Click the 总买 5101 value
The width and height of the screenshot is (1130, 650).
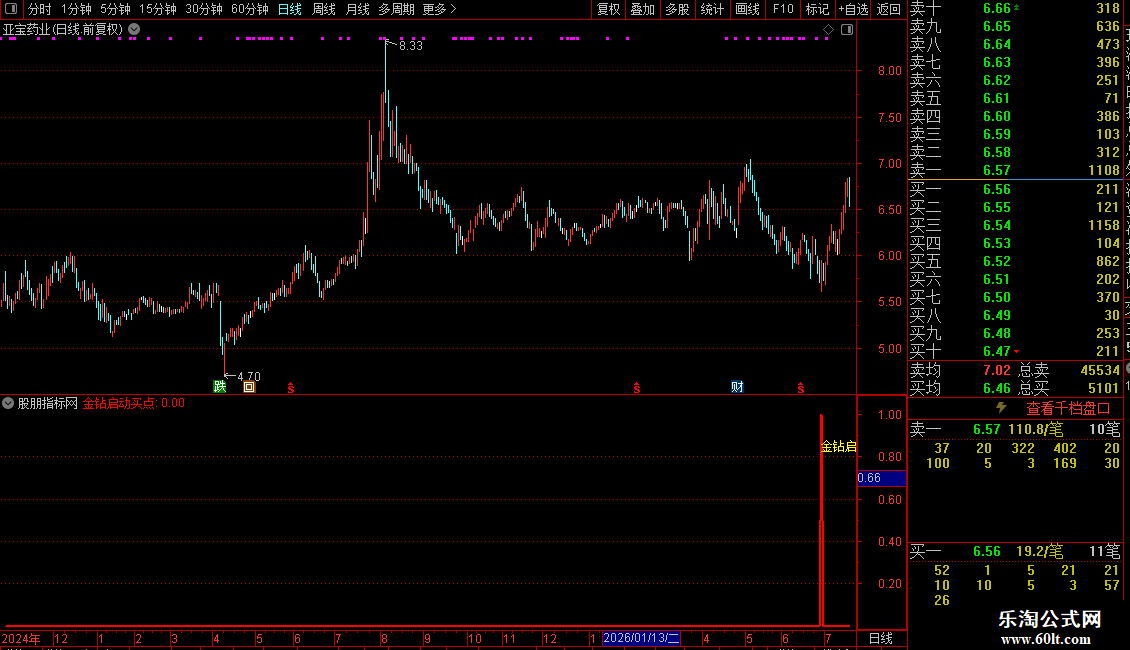tap(1103, 388)
